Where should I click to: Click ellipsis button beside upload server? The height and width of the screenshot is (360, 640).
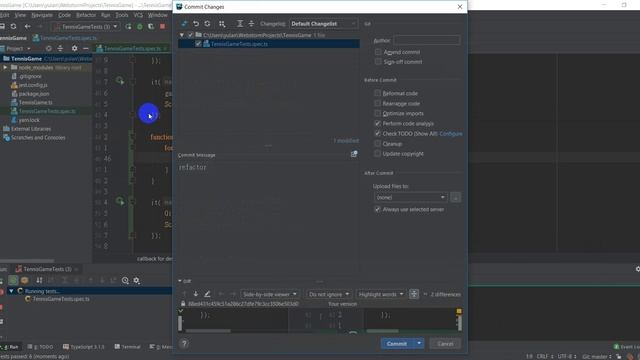pos(456,197)
